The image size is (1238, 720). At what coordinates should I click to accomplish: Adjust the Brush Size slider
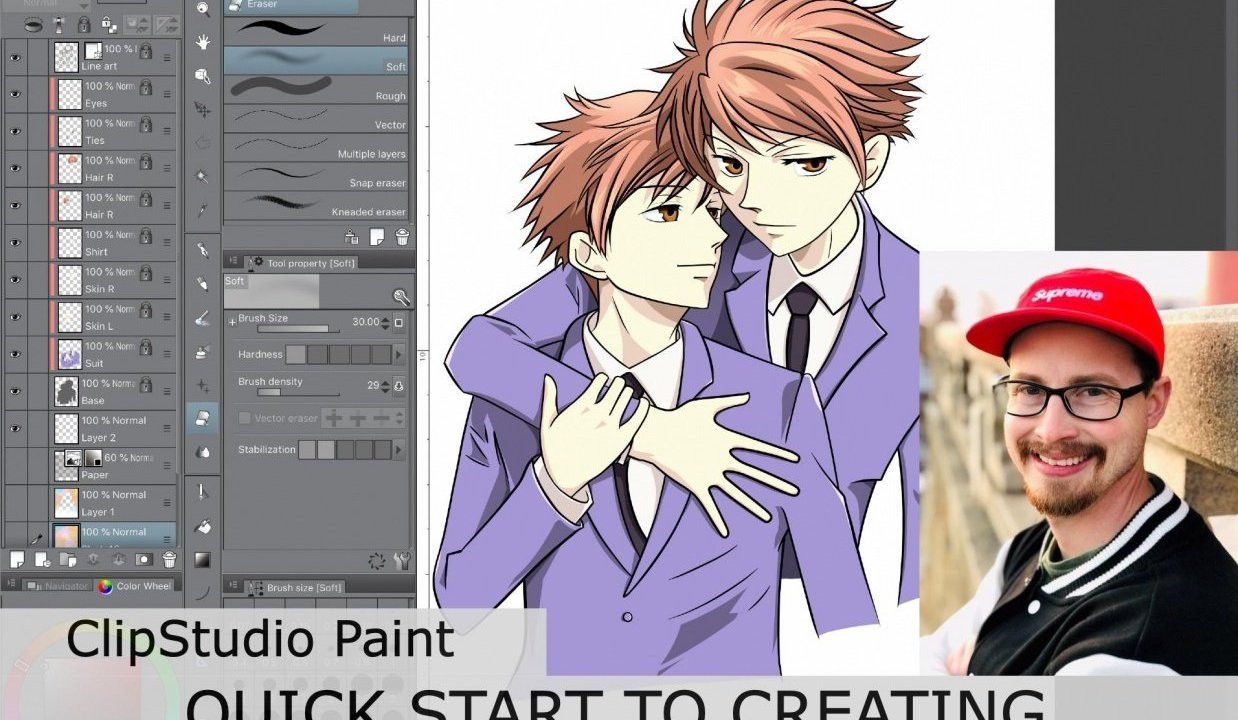[297, 330]
